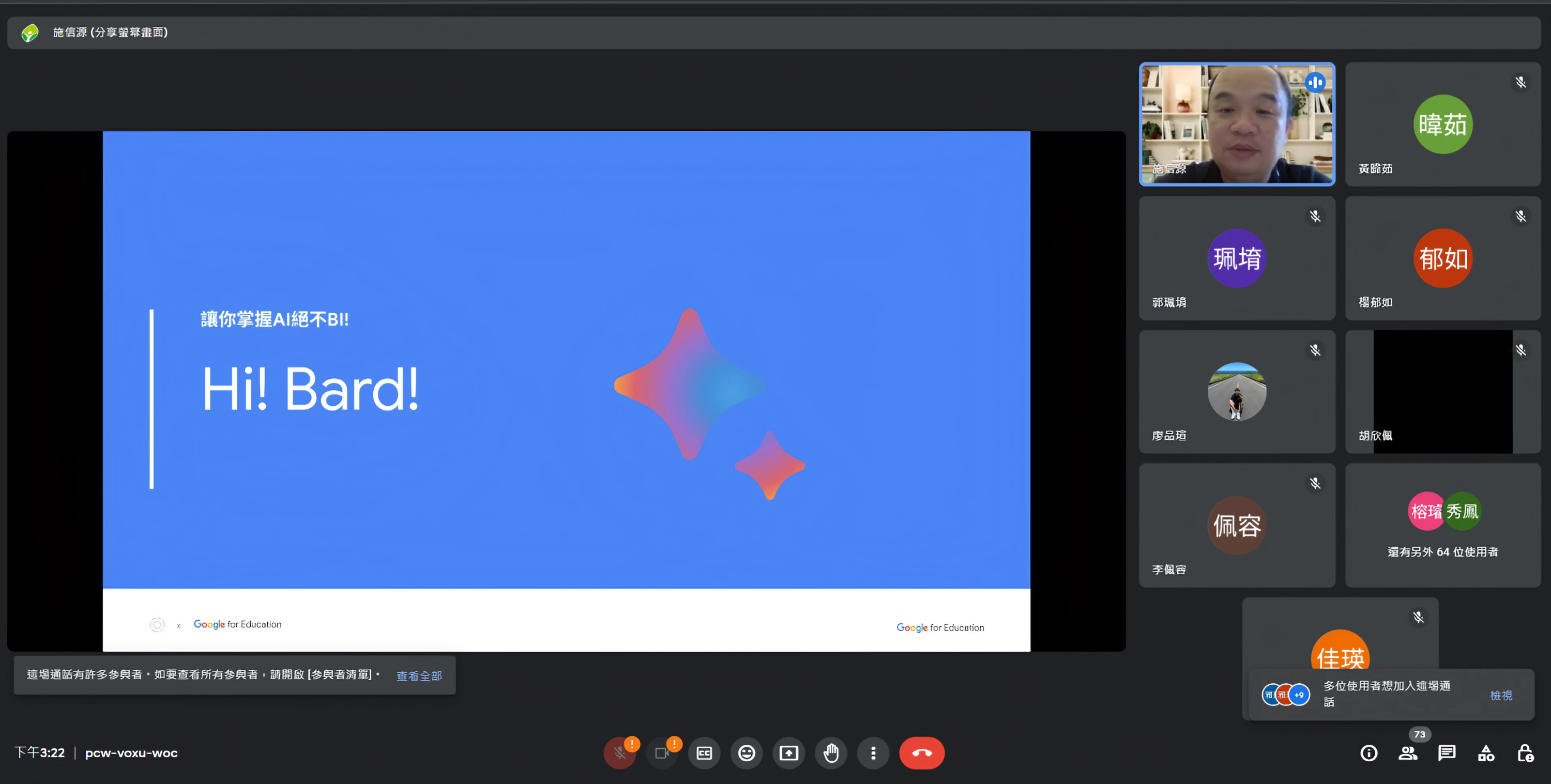Screen dimensions: 1551x784
Task: Click the red 郁如 avatar
Action: coord(1442,258)
